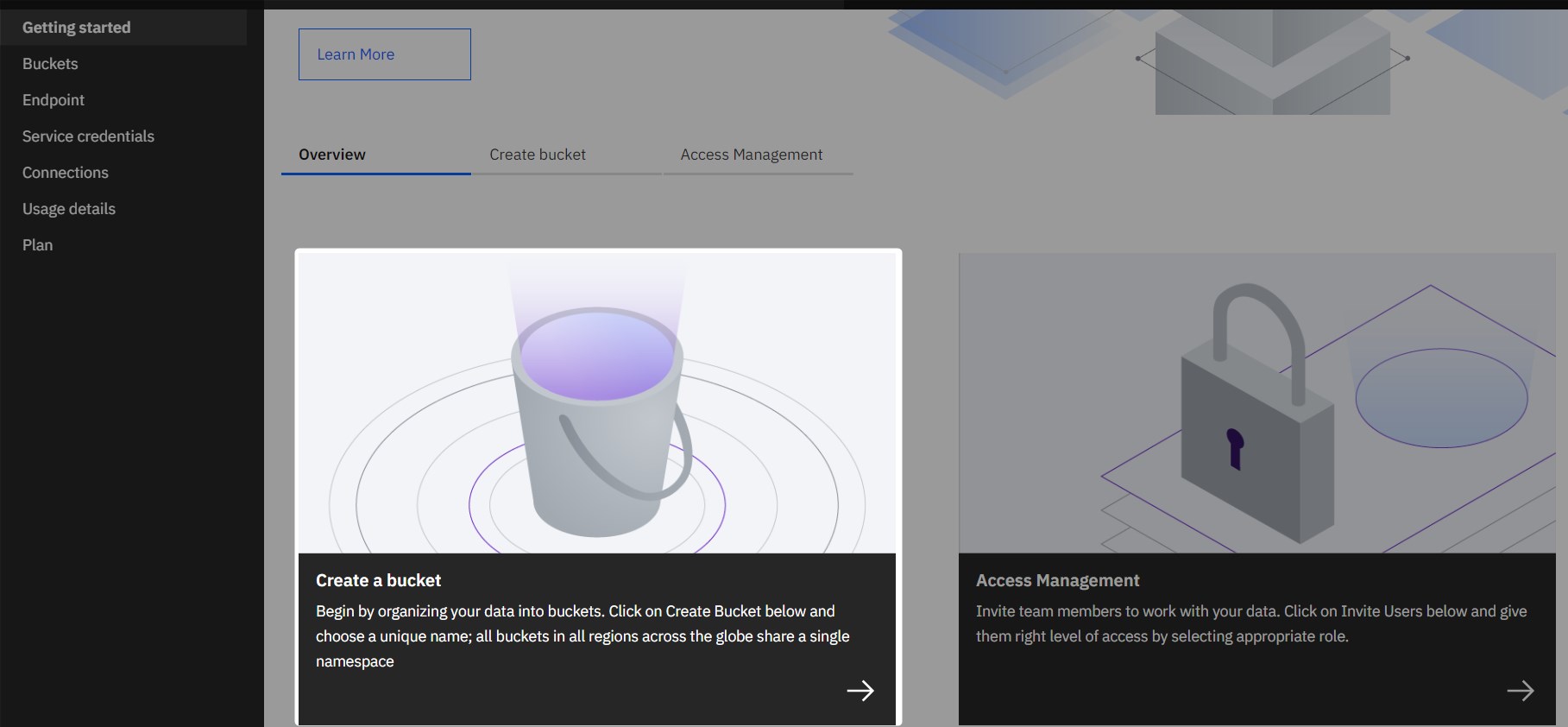Open Connections from the left menu

tap(66, 173)
